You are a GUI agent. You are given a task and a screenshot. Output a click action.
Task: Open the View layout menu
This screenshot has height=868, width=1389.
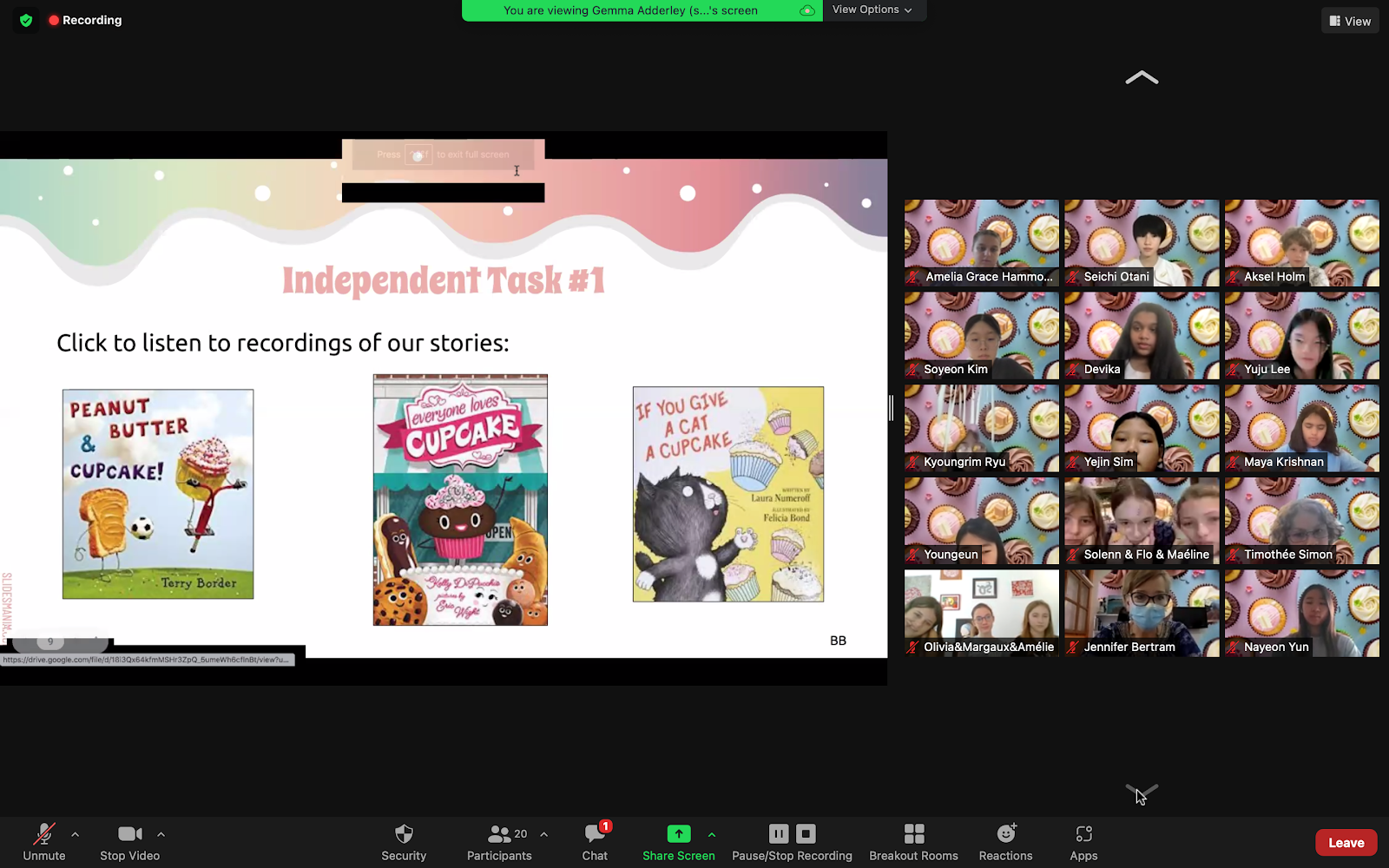[1350, 21]
